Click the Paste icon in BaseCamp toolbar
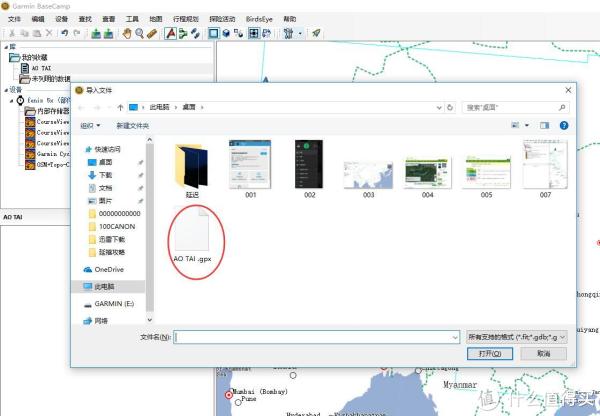 (x=37, y=33)
